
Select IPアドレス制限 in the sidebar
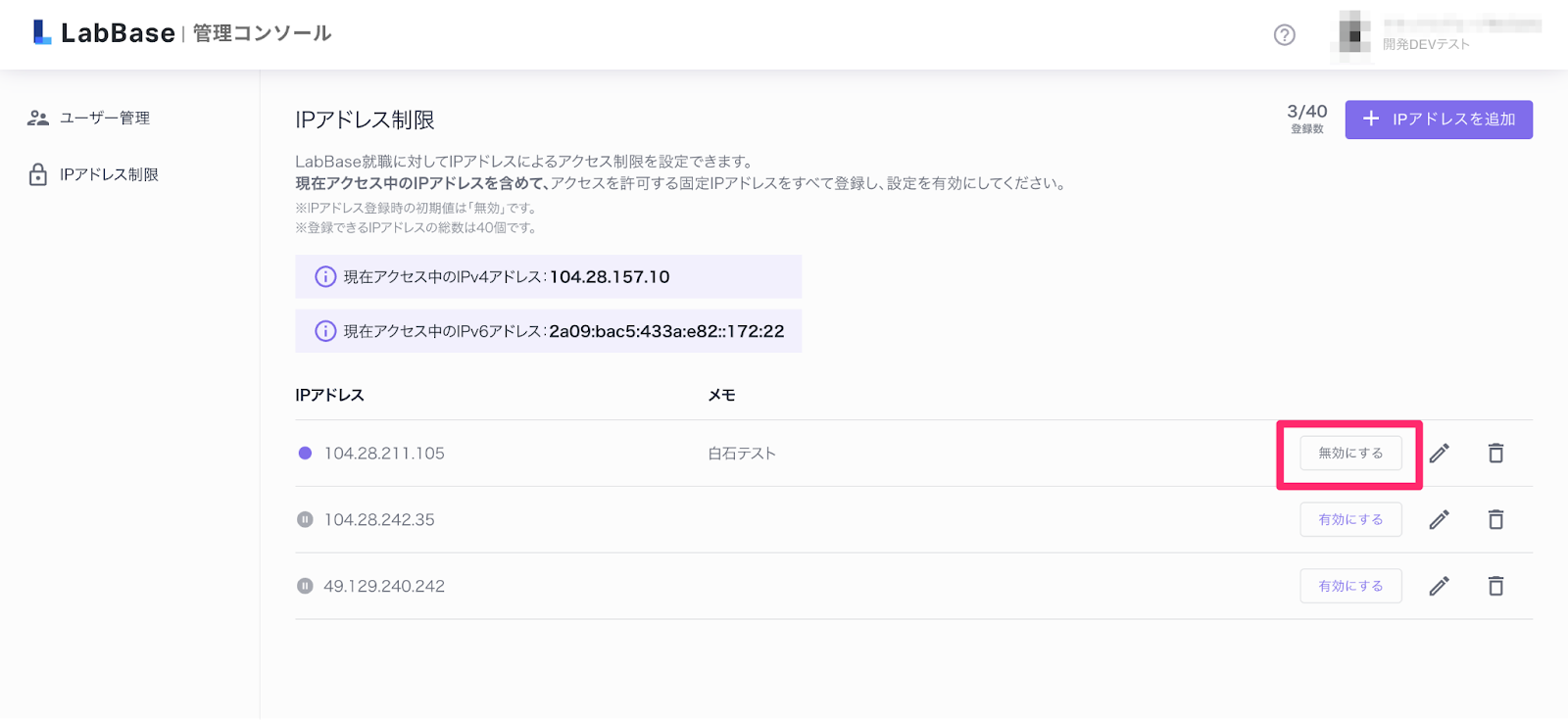(x=108, y=175)
